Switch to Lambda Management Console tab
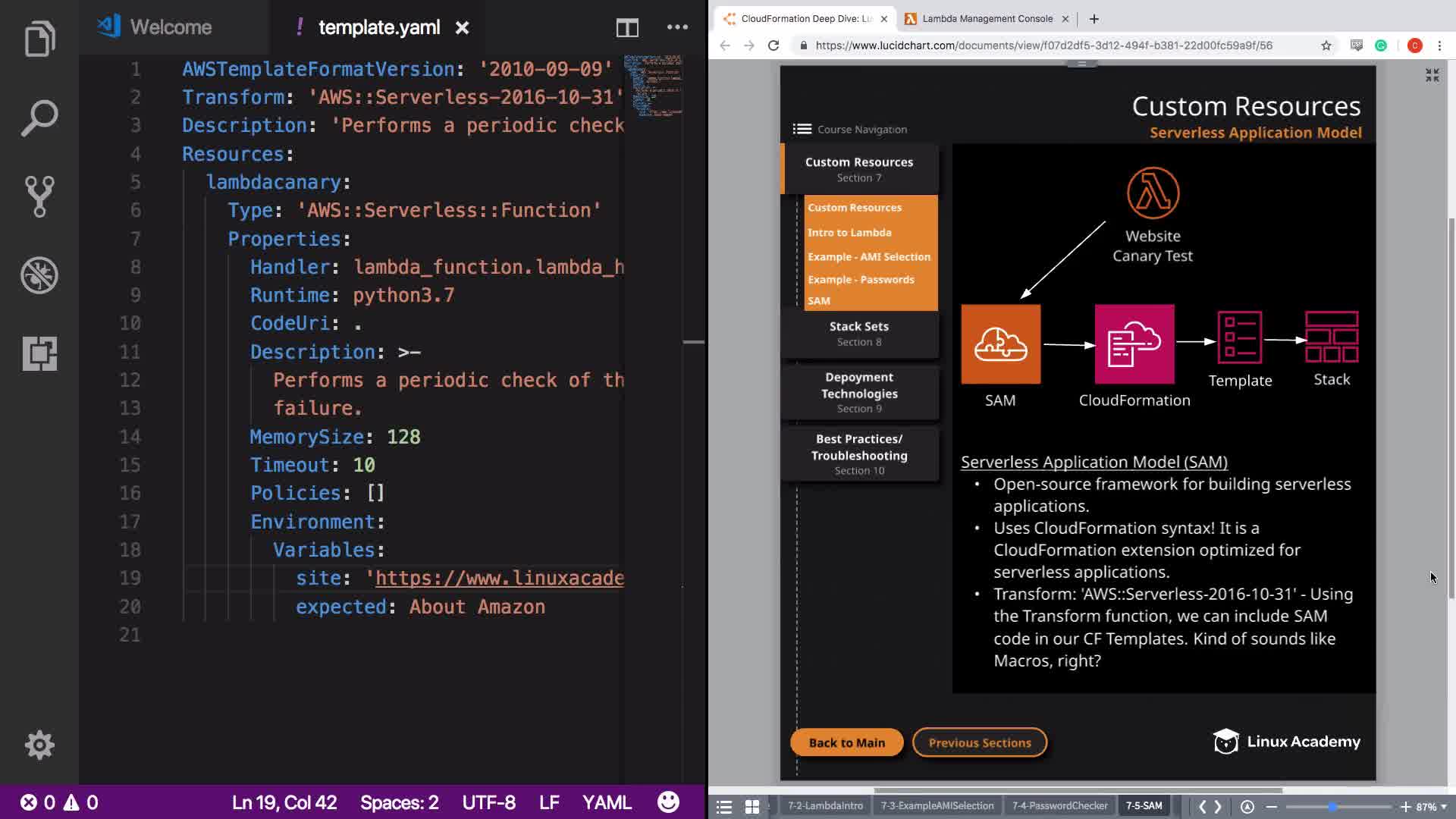Viewport: 1456px width, 819px height. (x=986, y=19)
